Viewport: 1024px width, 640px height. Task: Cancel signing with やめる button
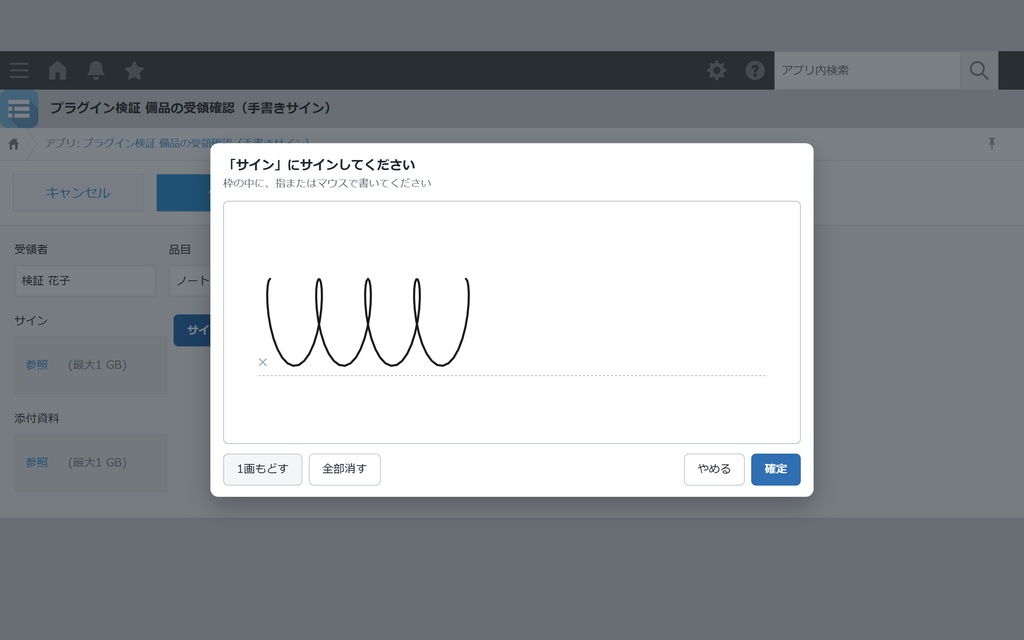point(714,470)
